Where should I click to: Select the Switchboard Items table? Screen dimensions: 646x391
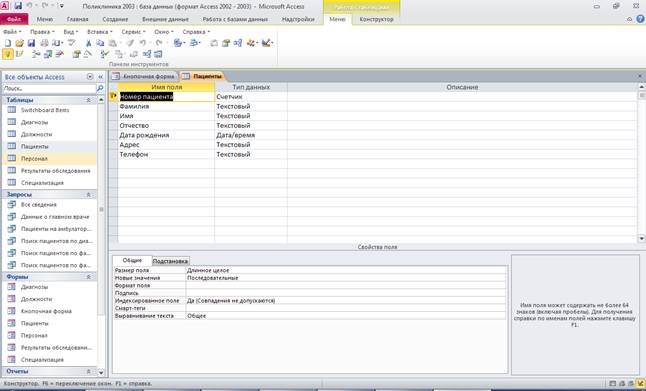(x=49, y=110)
